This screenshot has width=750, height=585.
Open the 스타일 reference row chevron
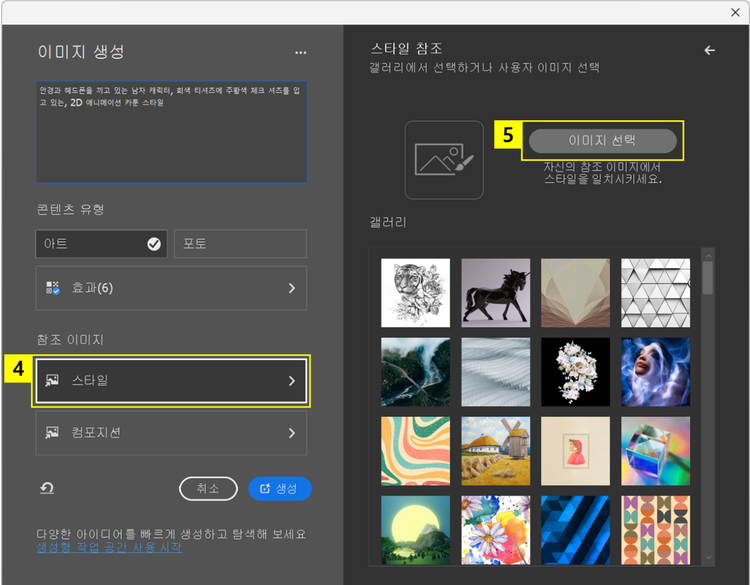coord(292,381)
